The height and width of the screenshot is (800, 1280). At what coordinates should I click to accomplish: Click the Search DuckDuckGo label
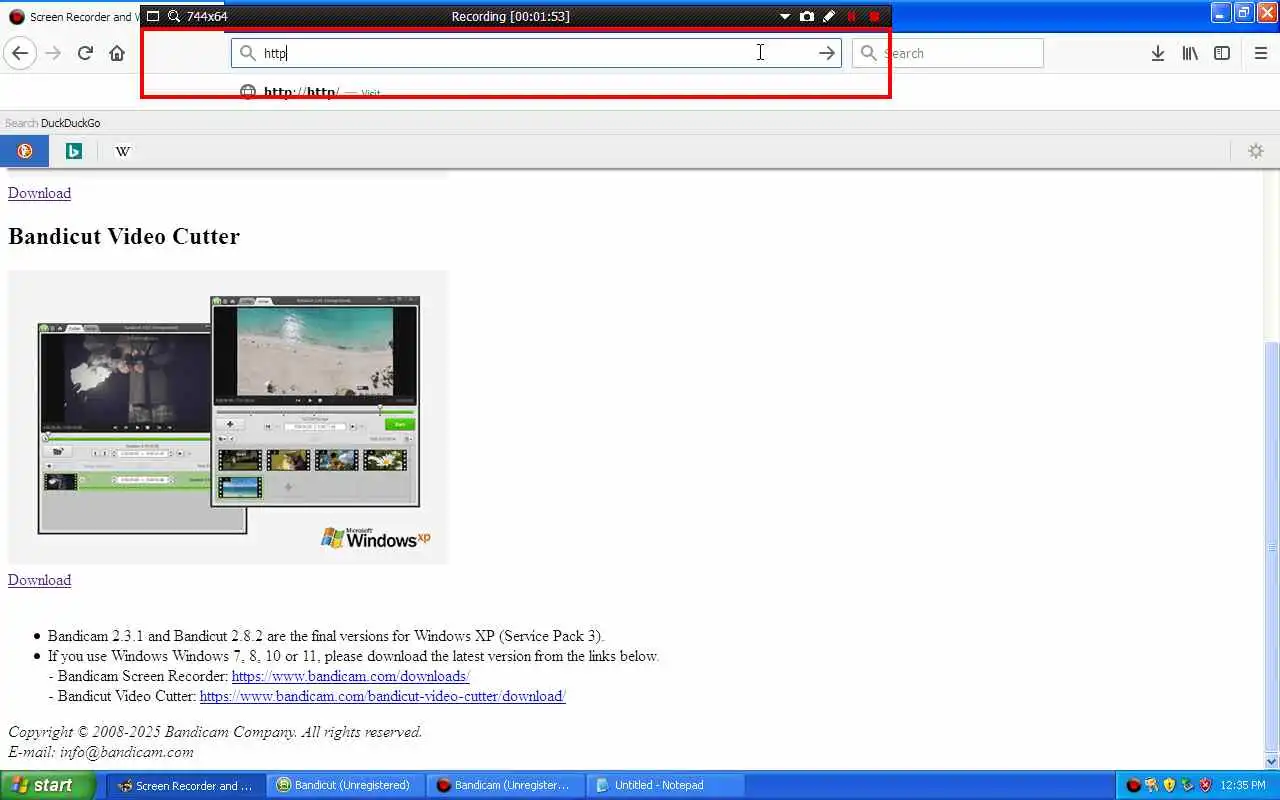52,123
